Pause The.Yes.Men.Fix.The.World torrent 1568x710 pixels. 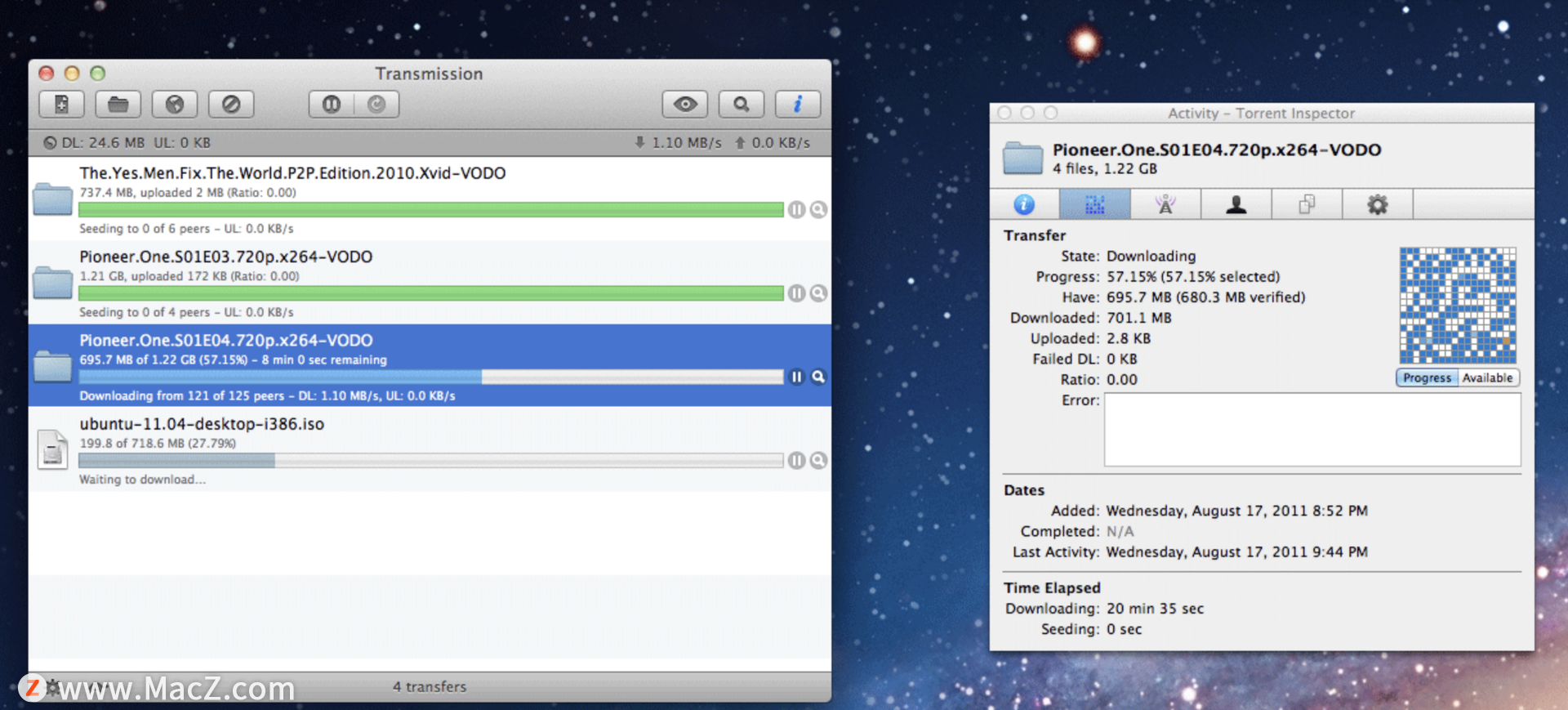(797, 210)
